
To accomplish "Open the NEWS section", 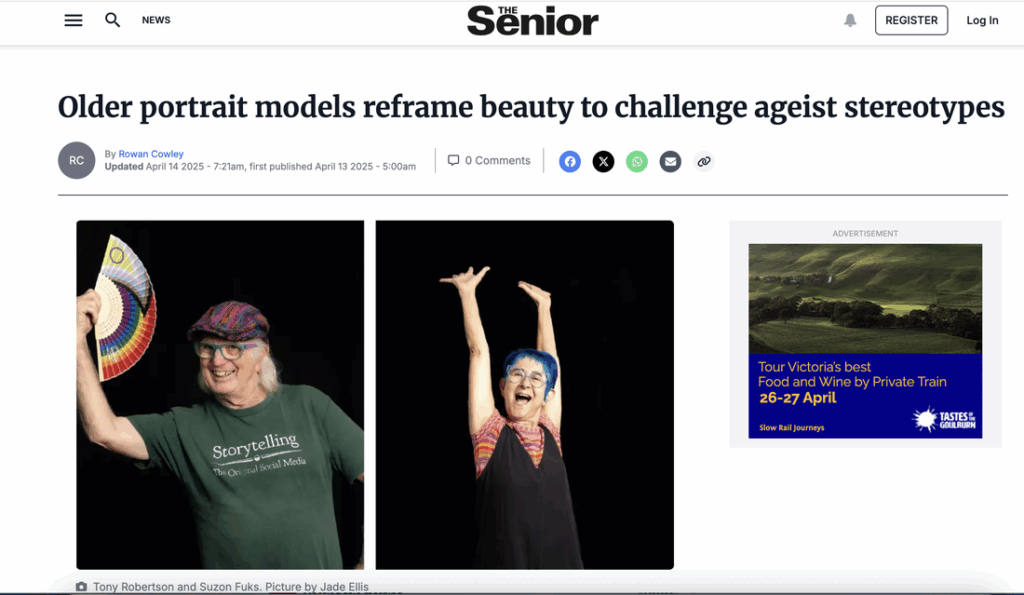I will [x=156, y=20].
